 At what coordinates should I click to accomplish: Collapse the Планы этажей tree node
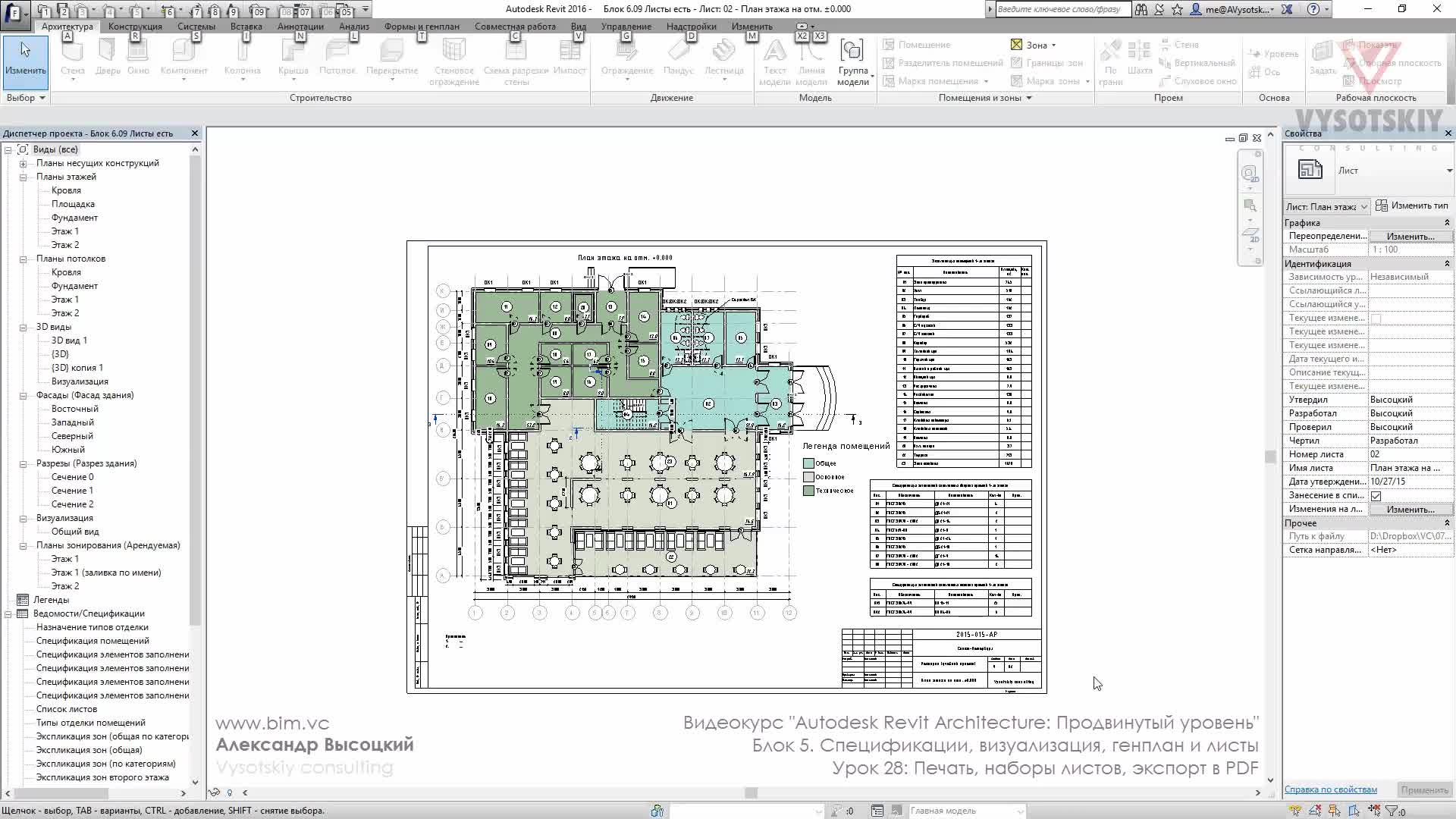(24, 177)
